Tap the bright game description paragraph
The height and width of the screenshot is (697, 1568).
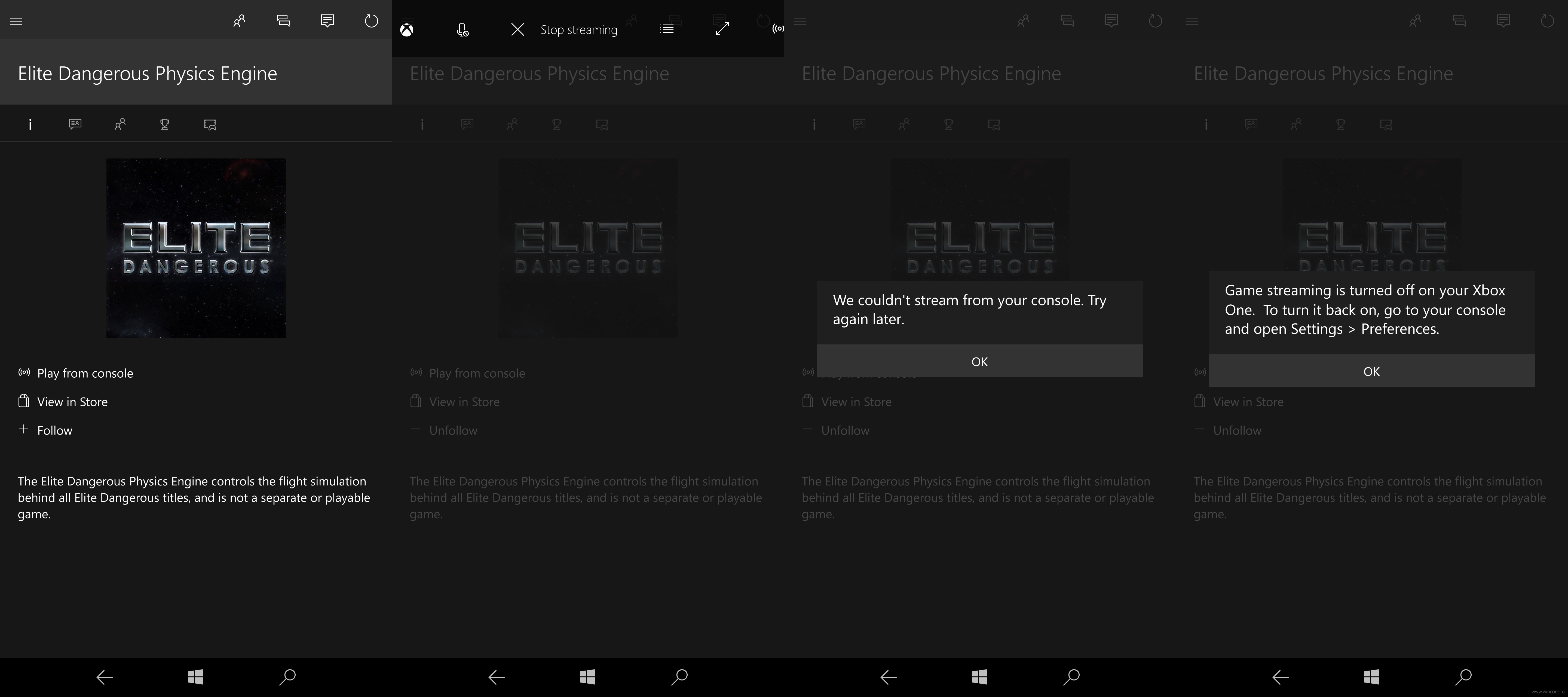194,498
